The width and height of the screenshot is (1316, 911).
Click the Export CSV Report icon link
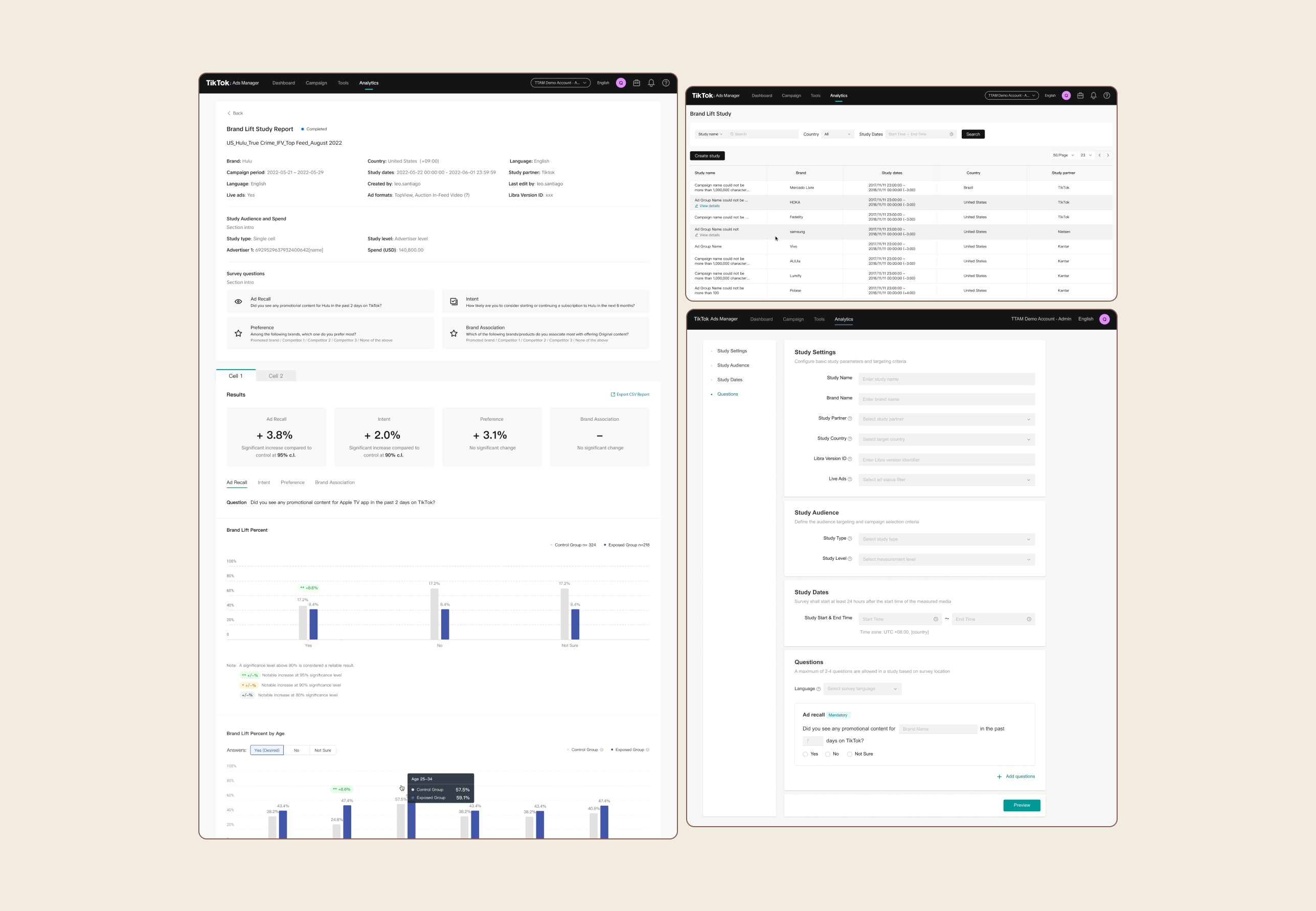pyautogui.click(x=613, y=395)
